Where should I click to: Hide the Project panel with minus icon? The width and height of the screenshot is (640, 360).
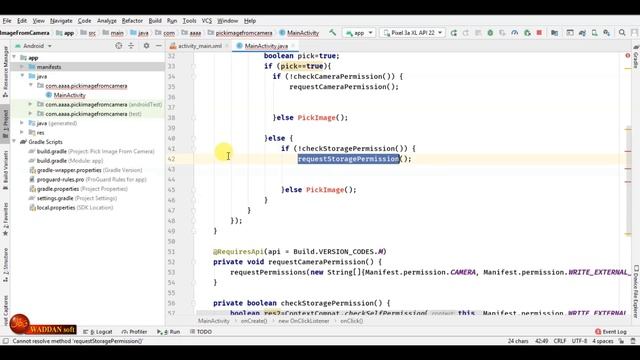click(158, 46)
